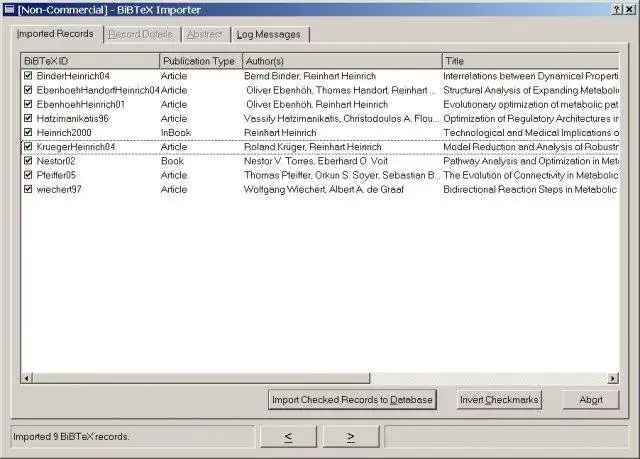Select the BinderHeinrich04 ID text
Viewport: 640px width, 459px height.
(x=73, y=76)
